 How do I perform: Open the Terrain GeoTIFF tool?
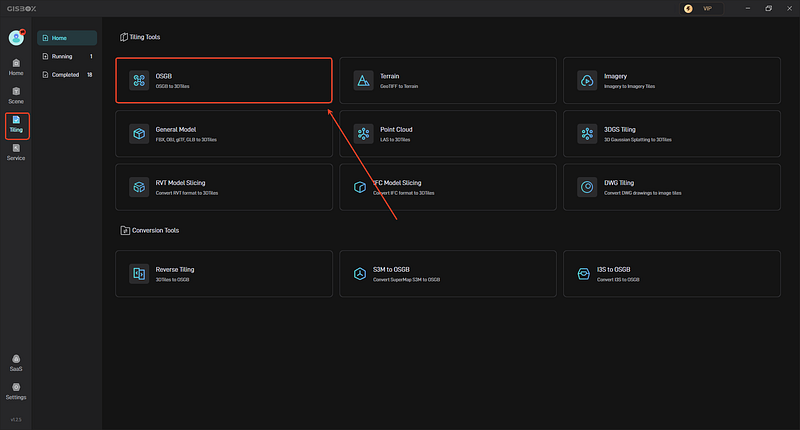(447, 81)
